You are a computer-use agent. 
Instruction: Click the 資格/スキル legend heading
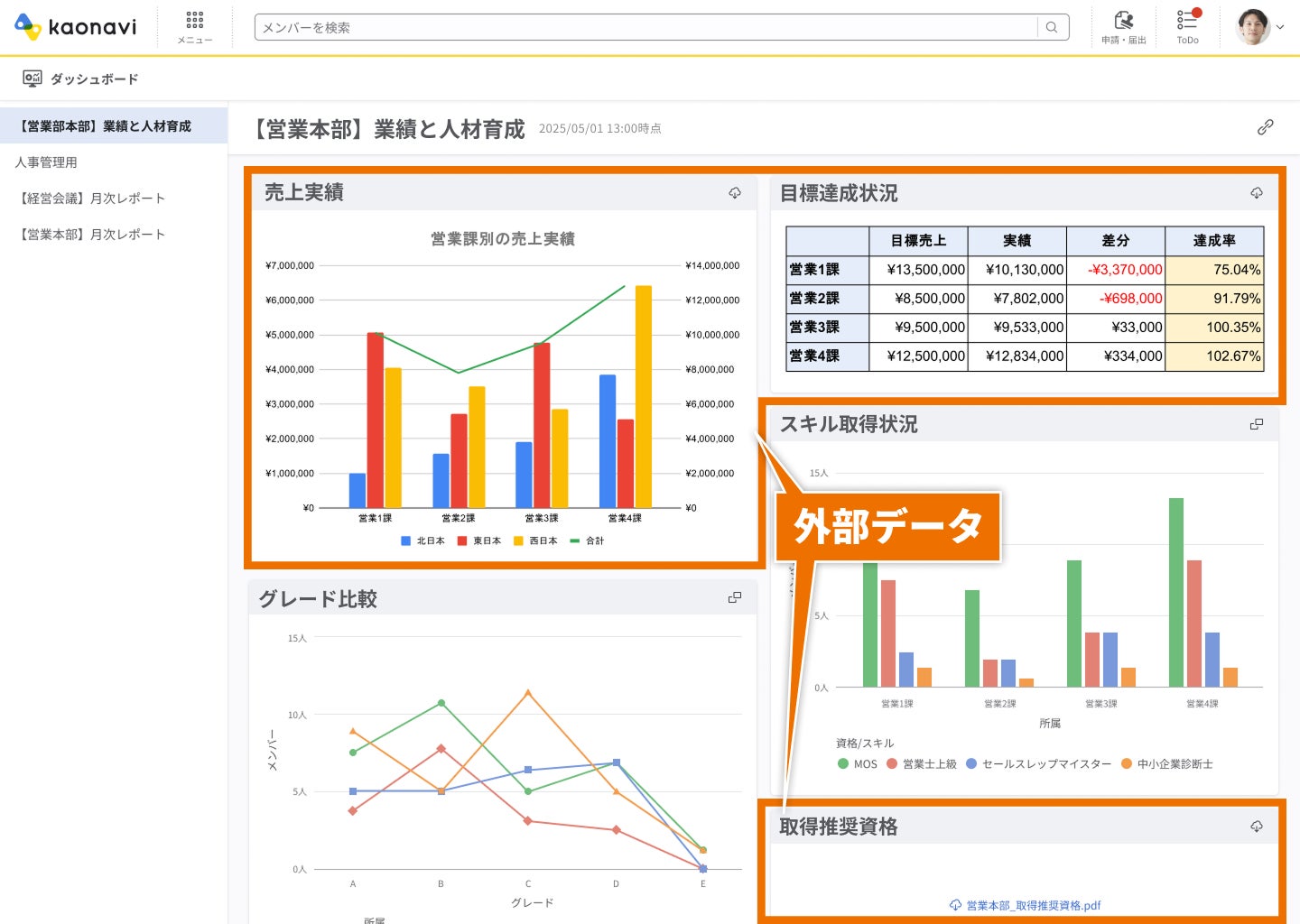(x=865, y=744)
